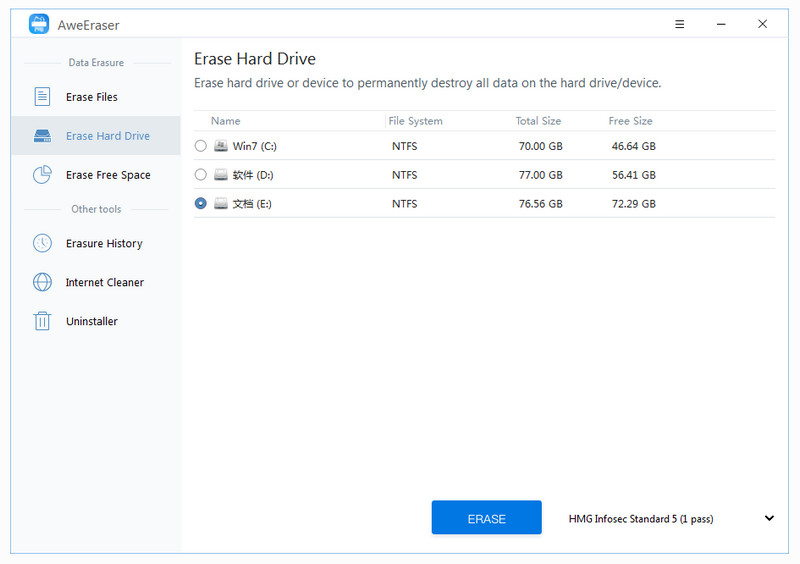Open Erasure History
Viewport: 800px width, 564px height.
click(x=96, y=243)
